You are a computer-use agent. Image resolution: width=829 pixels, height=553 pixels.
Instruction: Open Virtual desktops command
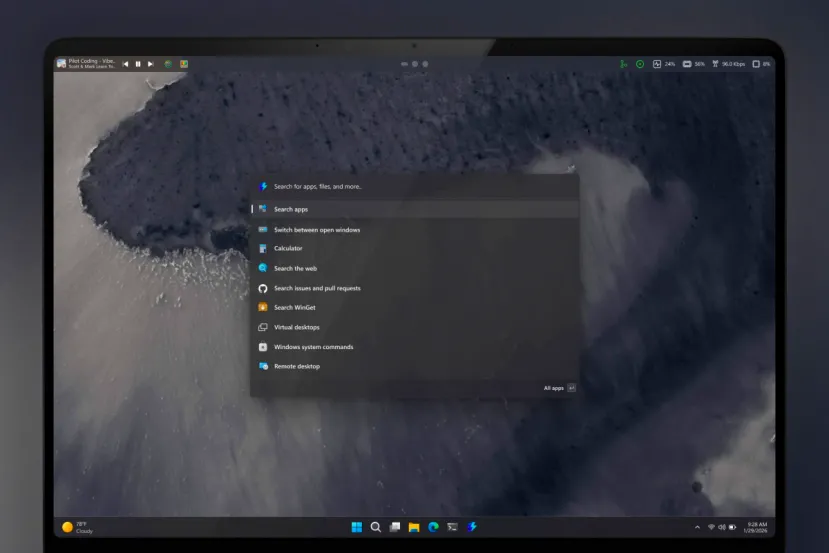click(414, 327)
